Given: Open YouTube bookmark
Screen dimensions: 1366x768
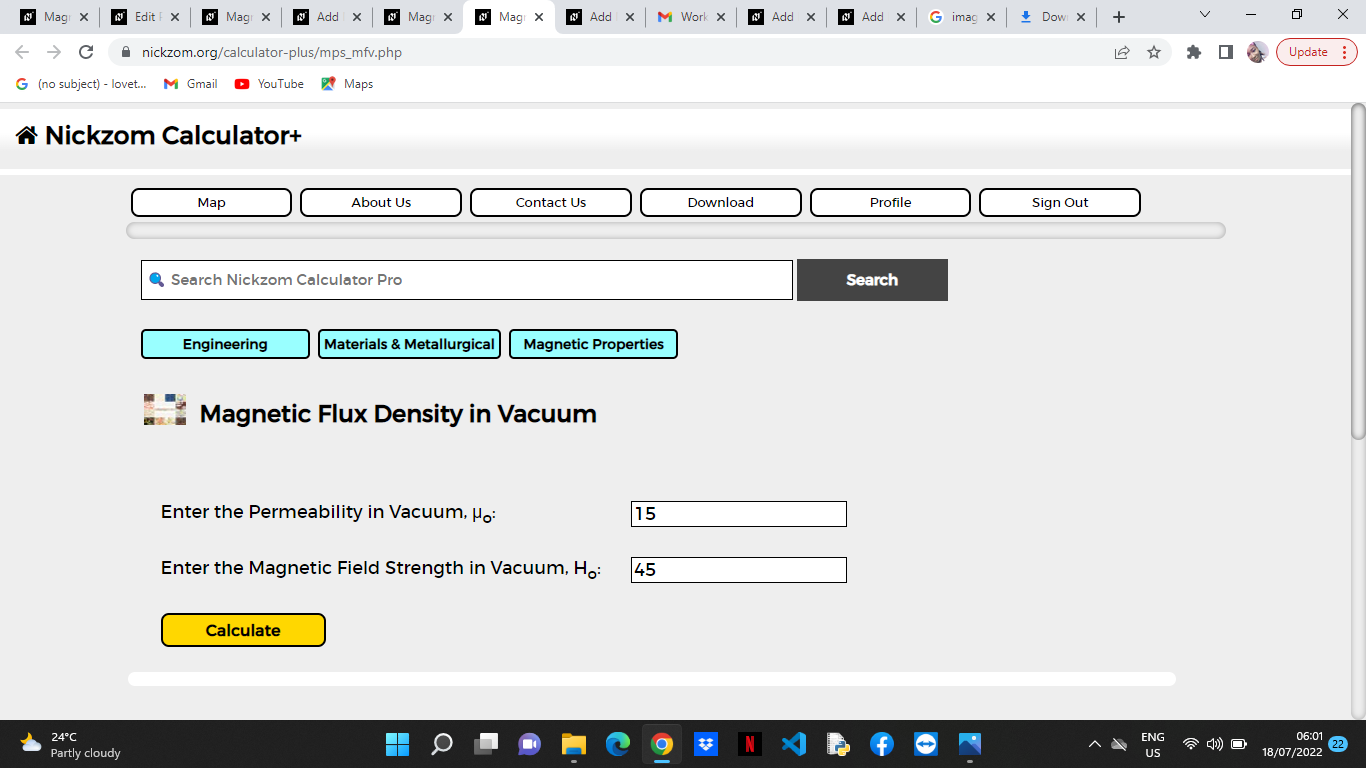Looking at the screenshot, I should pyautogui.click(x=269, y=84).
